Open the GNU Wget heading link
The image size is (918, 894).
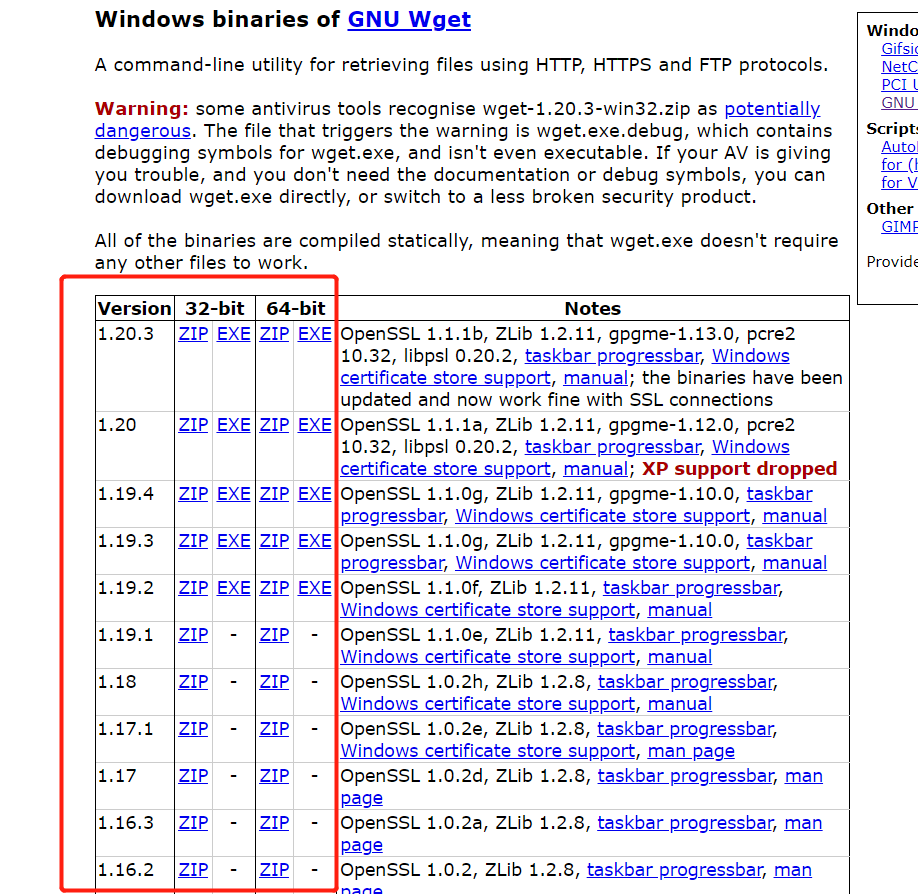pyautogui.click(x=409, y=19)
